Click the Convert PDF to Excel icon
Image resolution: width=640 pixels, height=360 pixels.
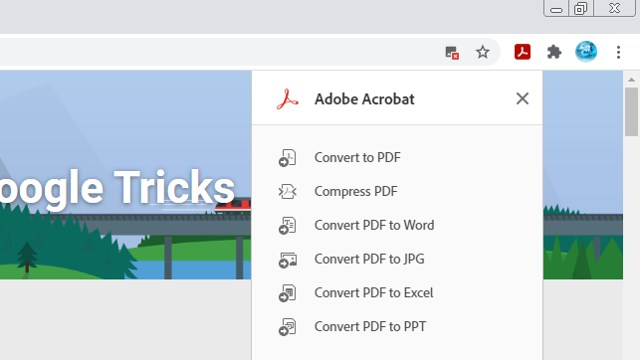(287, 293)
